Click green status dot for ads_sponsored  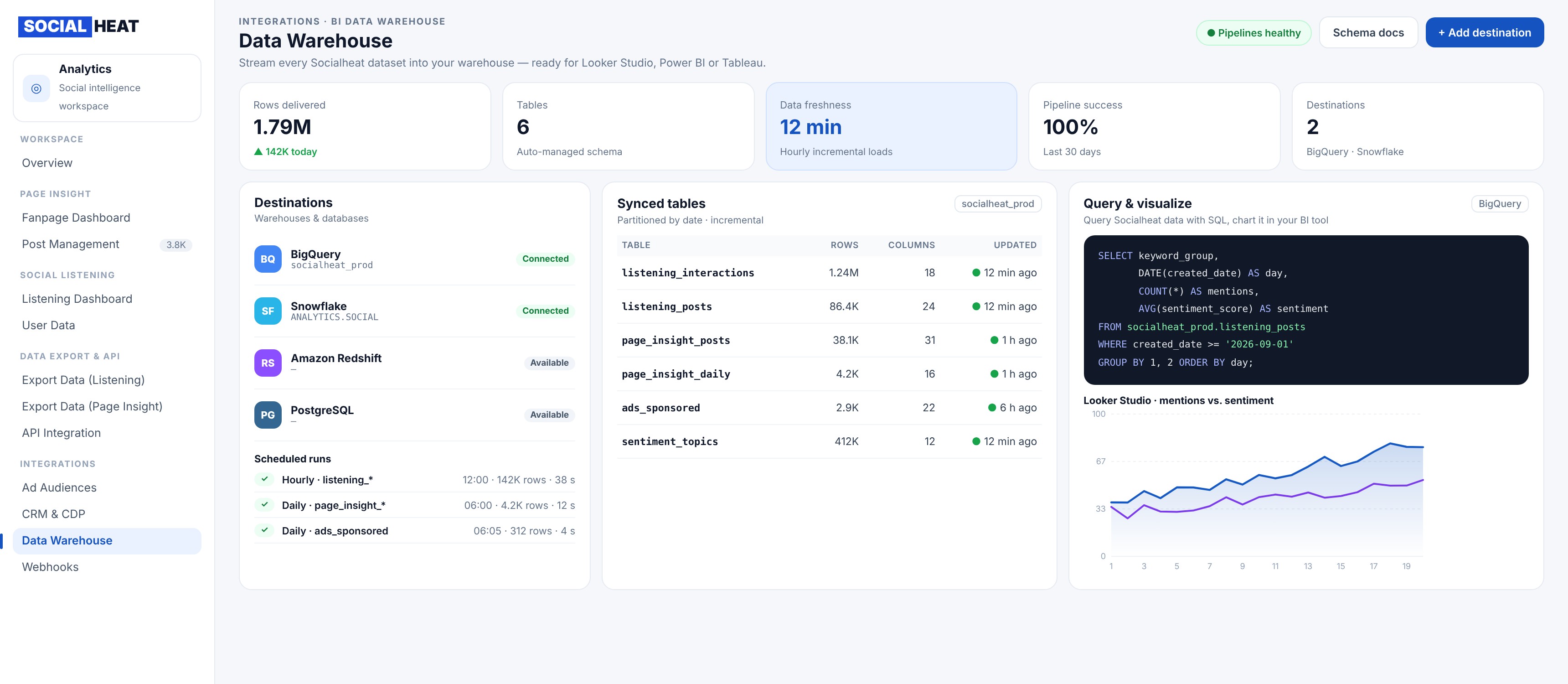pyautogui.click(x=991, y=408)
